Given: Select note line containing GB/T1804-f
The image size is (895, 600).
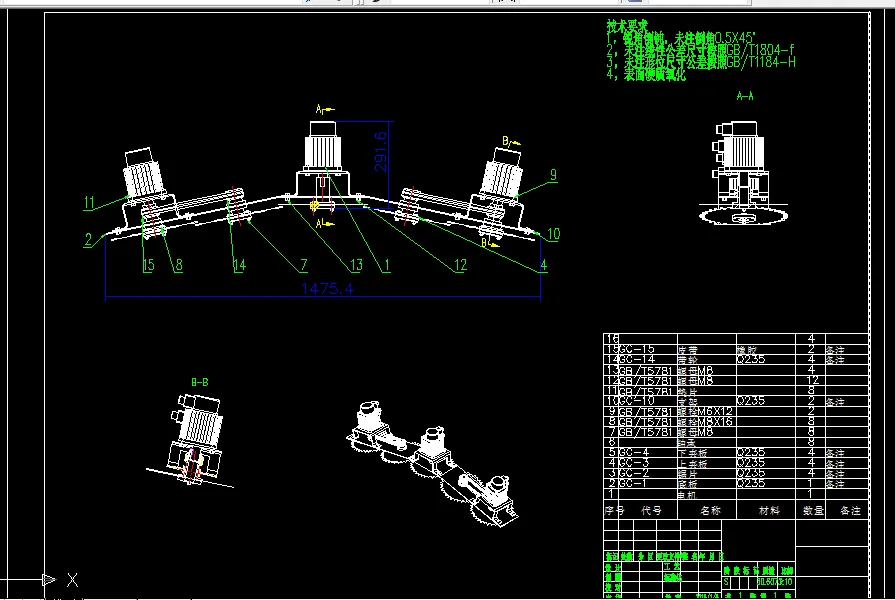Looking at the screenshot, I should (700, 50).
